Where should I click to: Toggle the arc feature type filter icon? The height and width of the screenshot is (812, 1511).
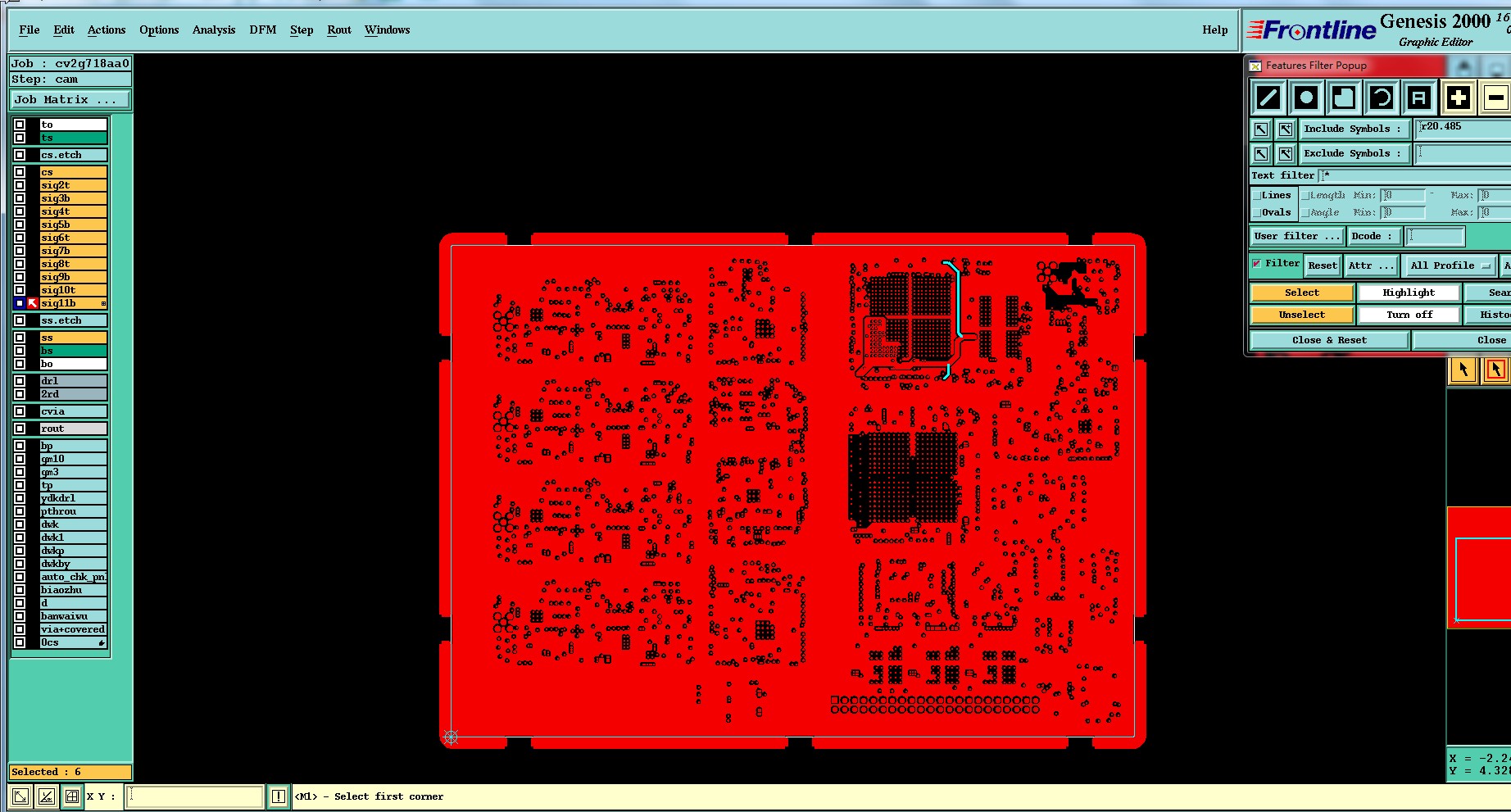tap(1382, 98)
